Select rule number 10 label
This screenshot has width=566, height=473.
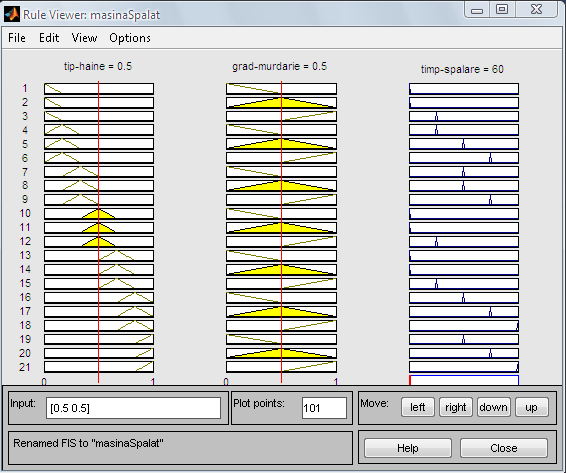[x=25, y=213]
